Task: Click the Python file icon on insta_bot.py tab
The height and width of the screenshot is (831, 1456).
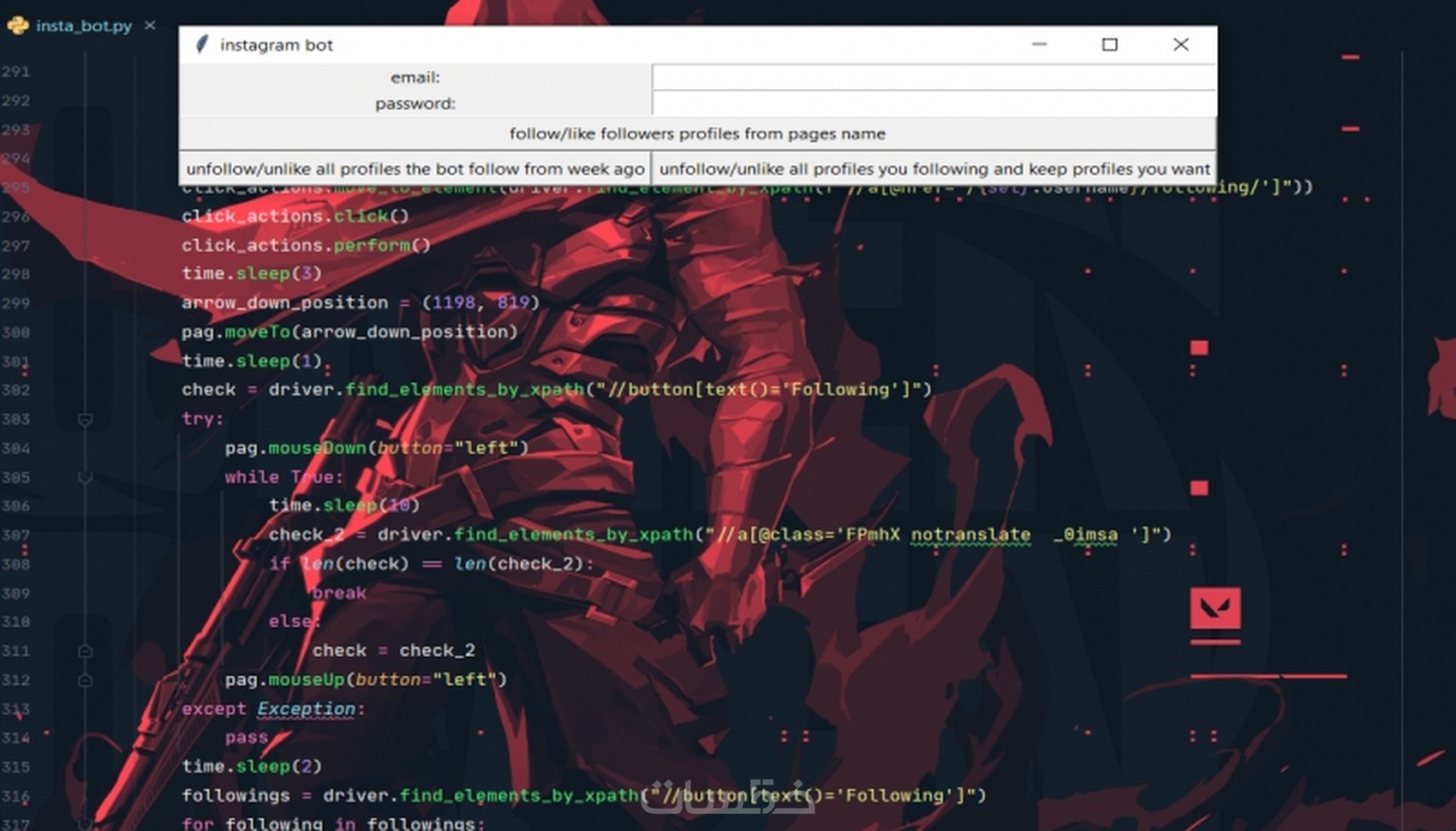Action: click(17, 26)
